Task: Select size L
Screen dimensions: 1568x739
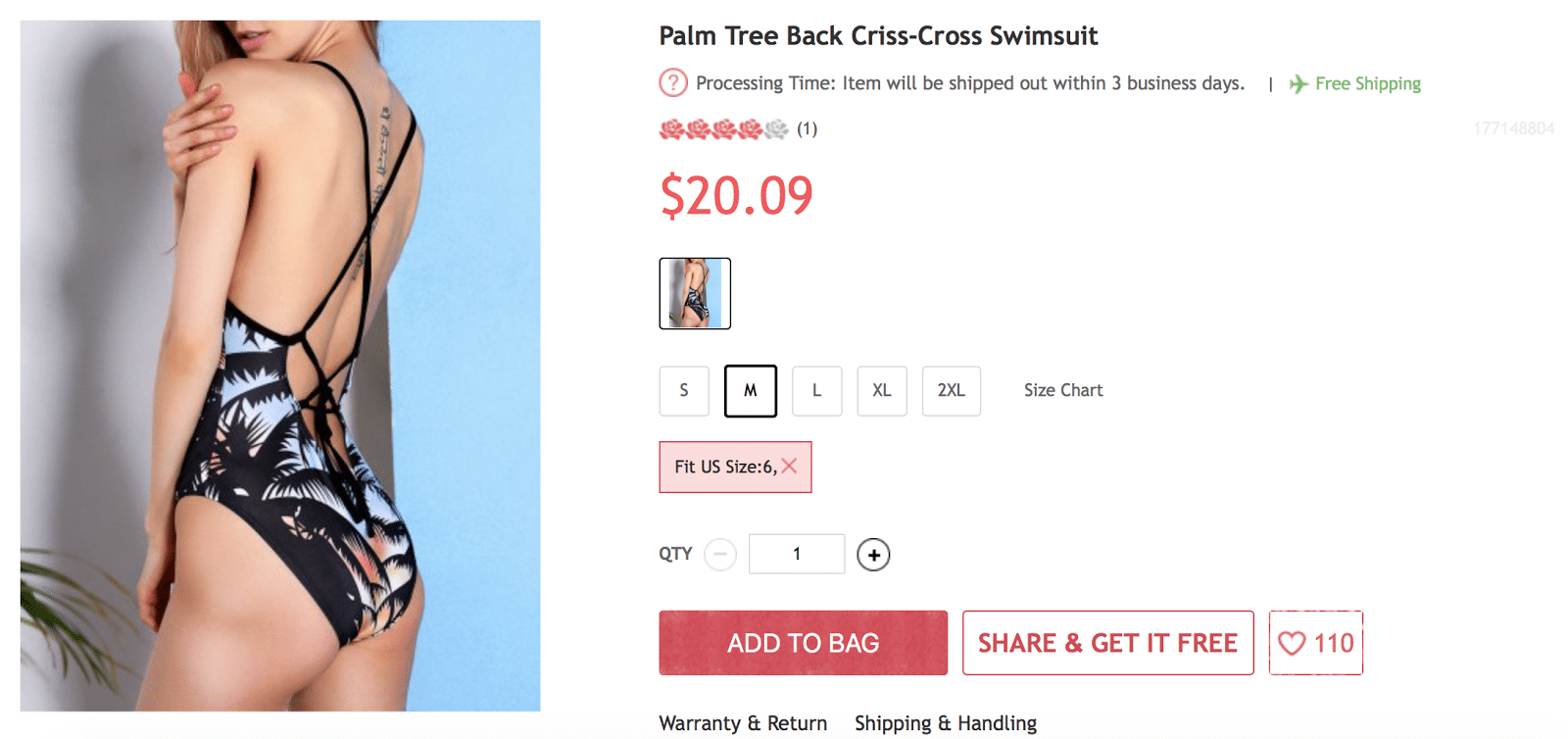Action: pos(816,391)
